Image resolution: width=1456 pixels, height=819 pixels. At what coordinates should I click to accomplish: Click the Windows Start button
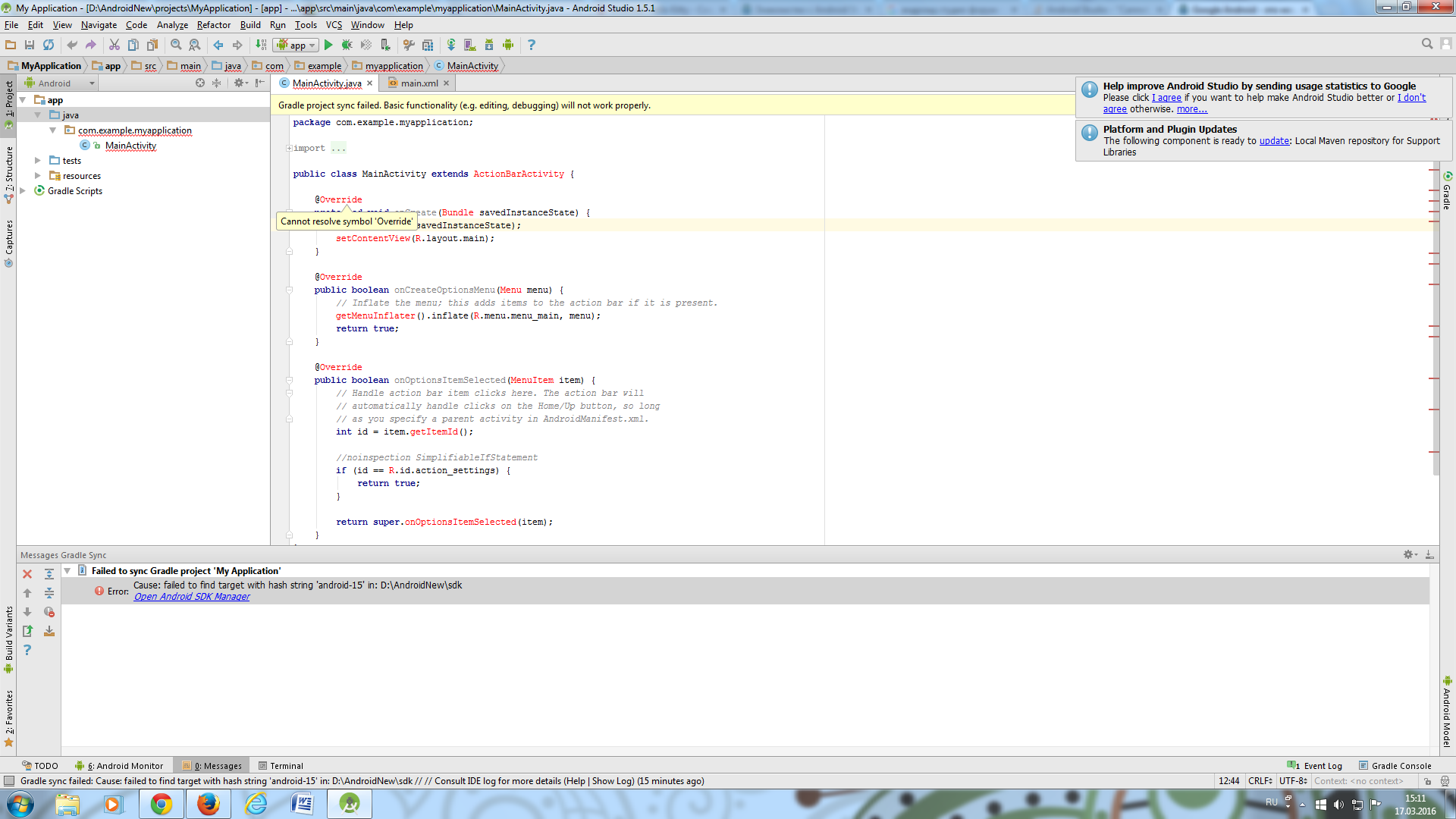click(x=20, y=804)
